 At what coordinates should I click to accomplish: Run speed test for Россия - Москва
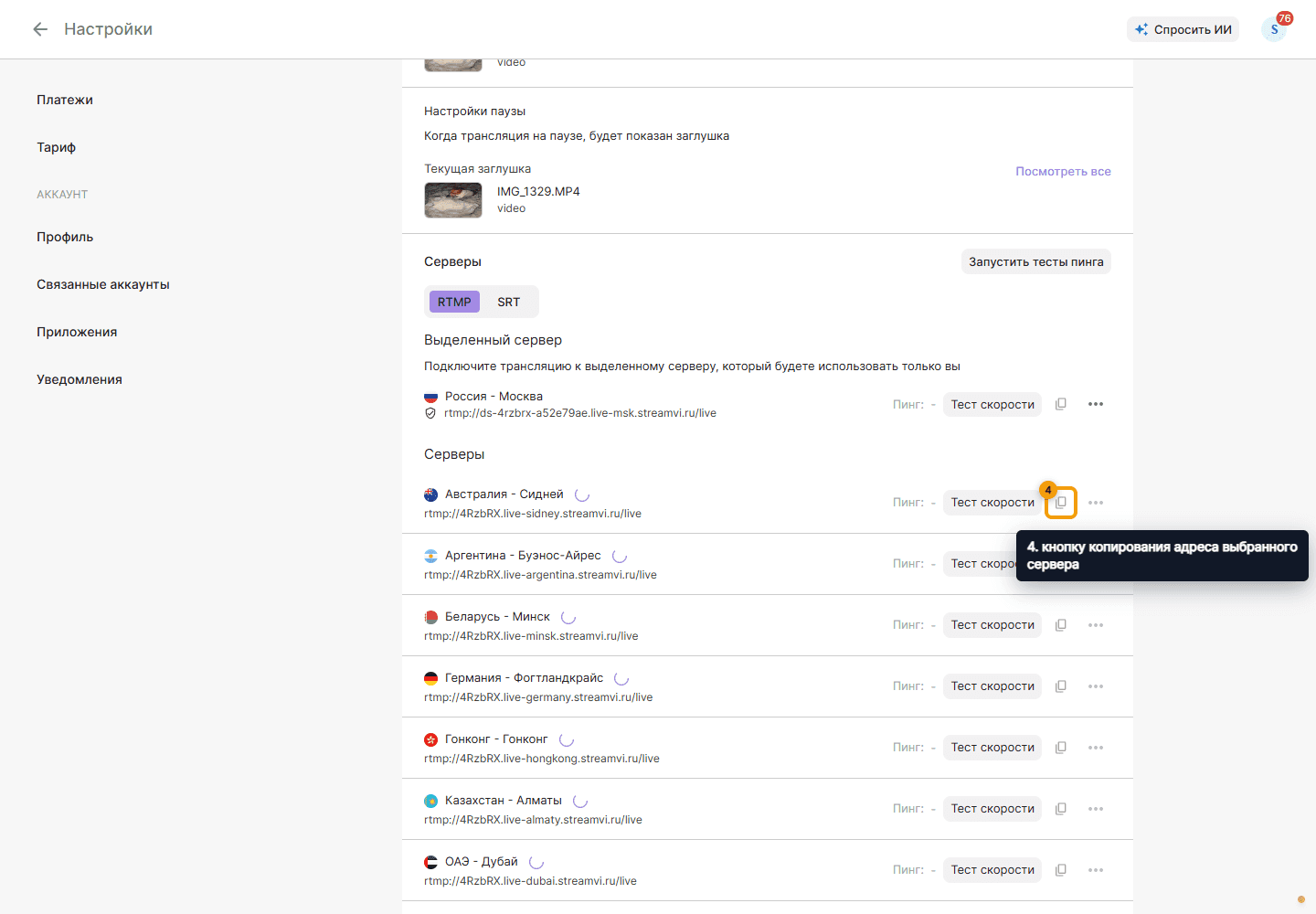click(x=992, y=404)
